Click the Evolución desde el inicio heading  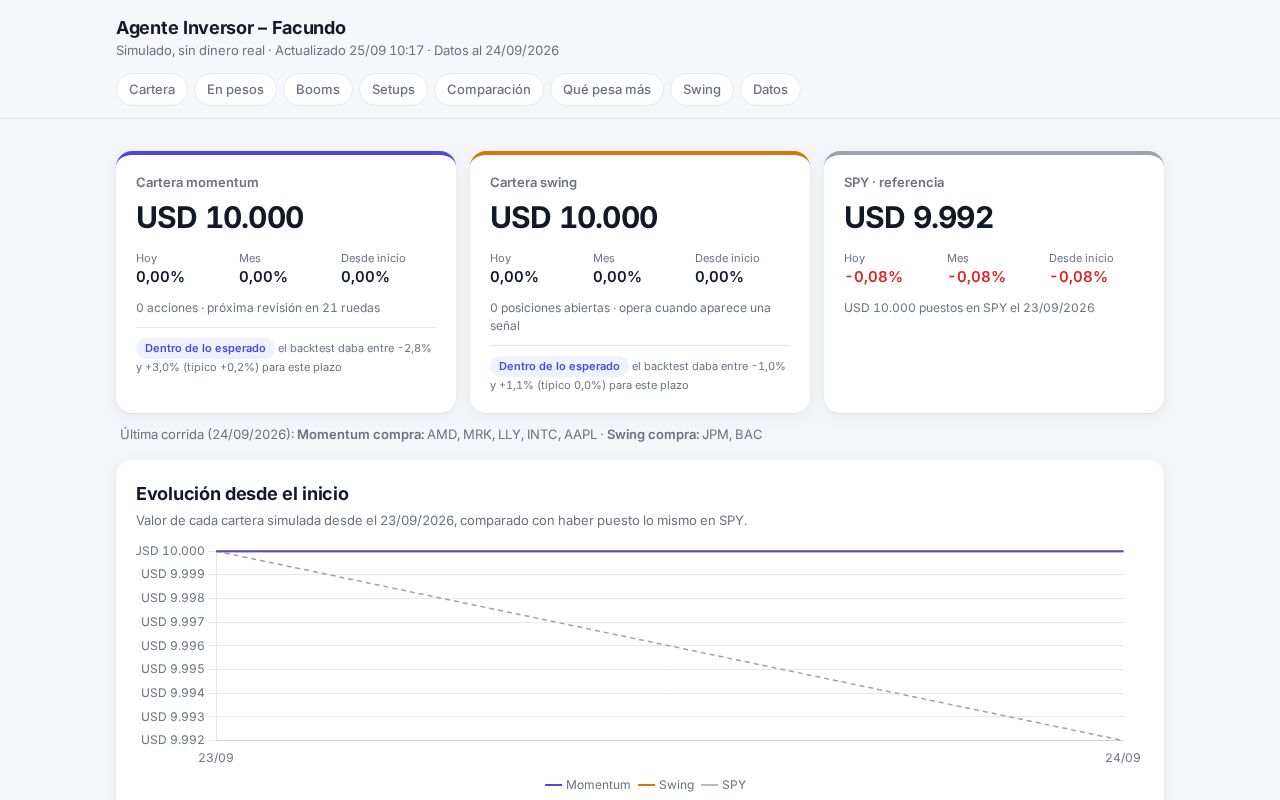pyautogui.click(x=242, y=494)
